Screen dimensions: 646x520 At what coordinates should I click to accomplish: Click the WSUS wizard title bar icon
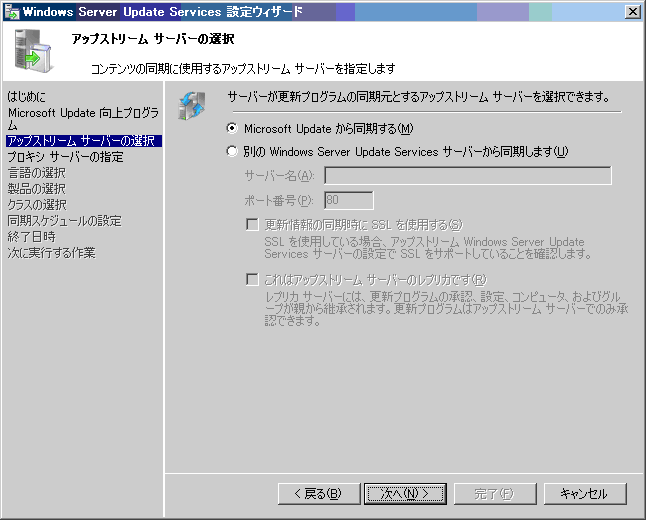[x=12, y=12]
